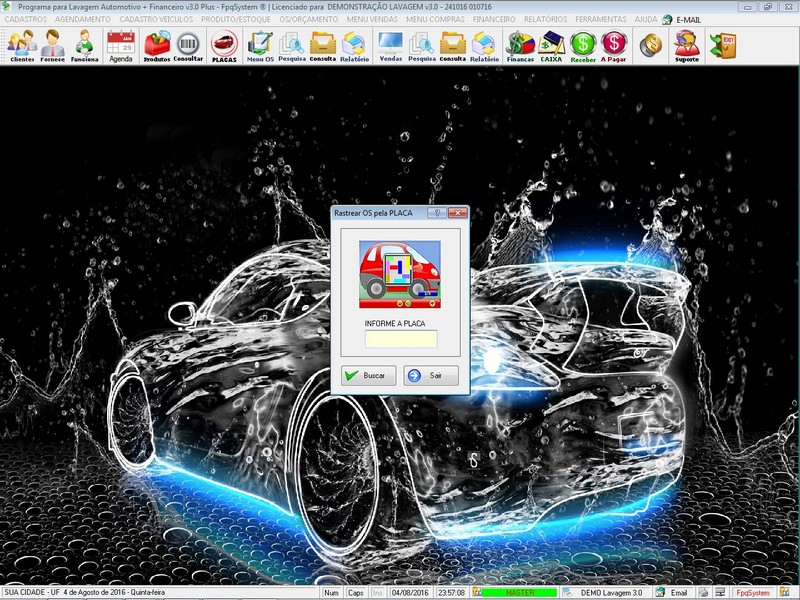The height and width of the screenshot is (600, 800).
Task: Click the green MASTER status indicator
Action: click(519, 592)
